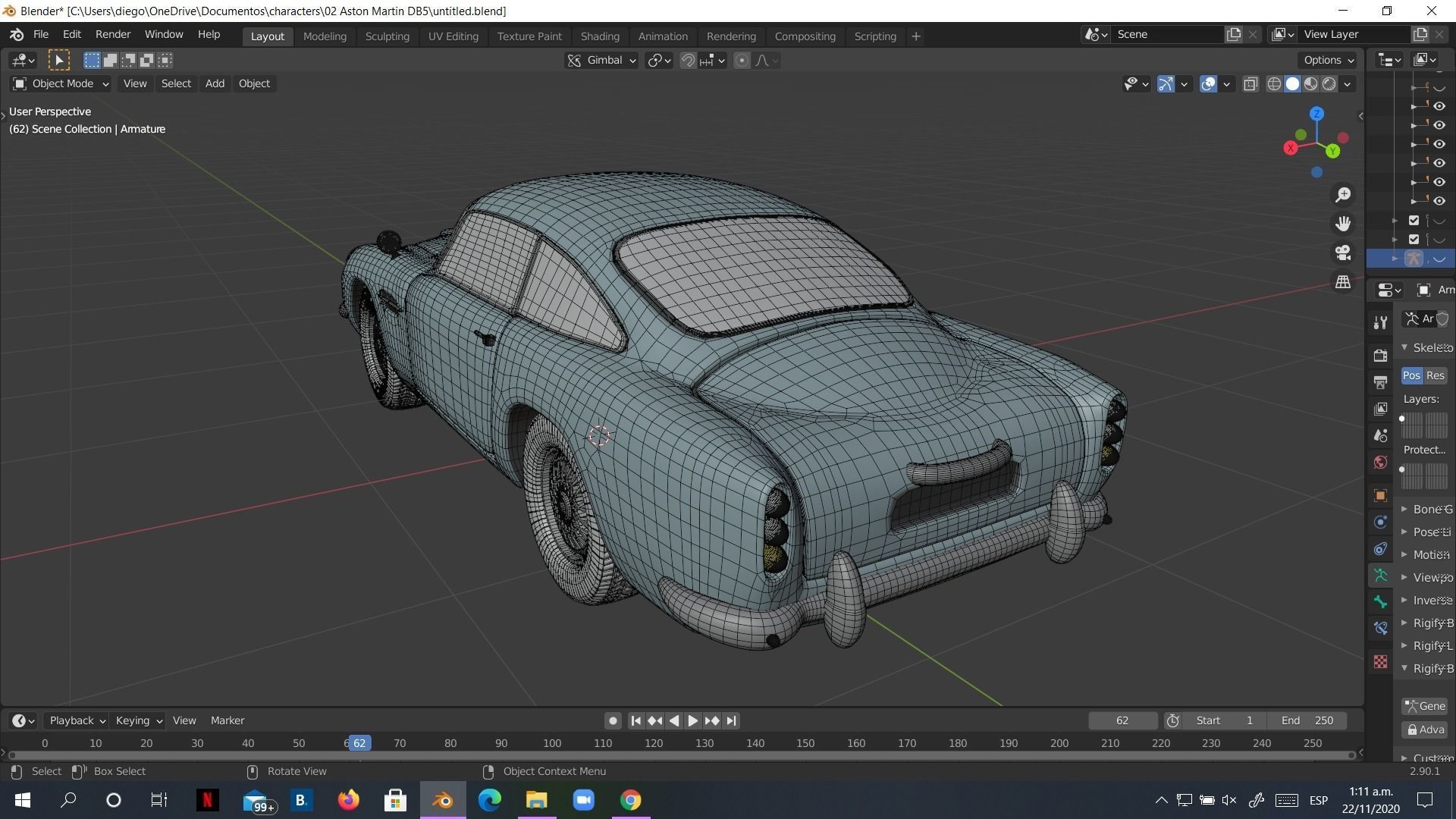Switch to the UV Editing workspace tab

(x=453, y=36)
